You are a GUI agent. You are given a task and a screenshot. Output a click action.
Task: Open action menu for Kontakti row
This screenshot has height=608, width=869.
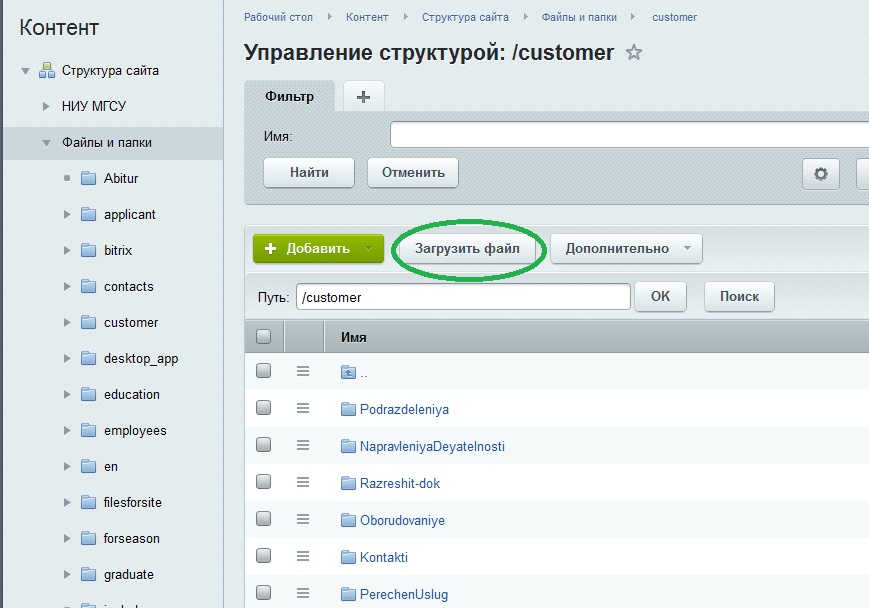pos(303,556)
